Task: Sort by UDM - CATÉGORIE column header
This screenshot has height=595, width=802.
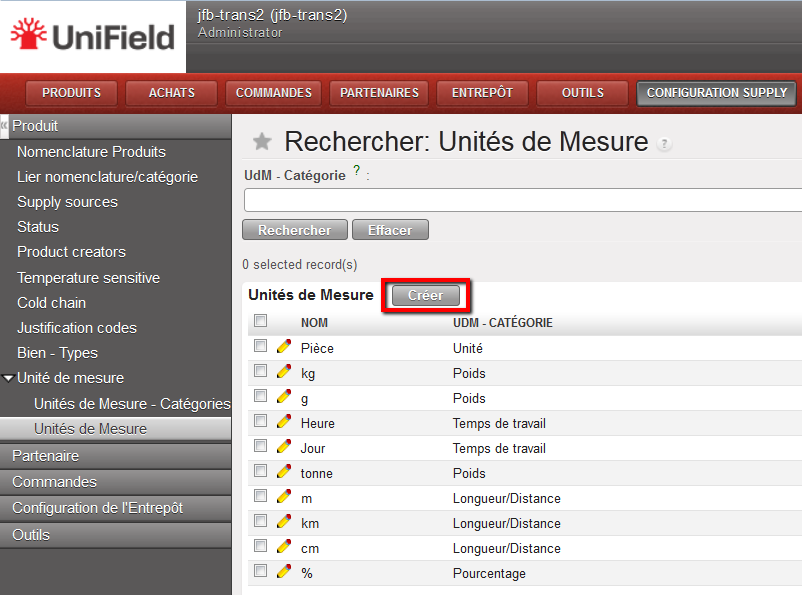Action: click(503, 323)
